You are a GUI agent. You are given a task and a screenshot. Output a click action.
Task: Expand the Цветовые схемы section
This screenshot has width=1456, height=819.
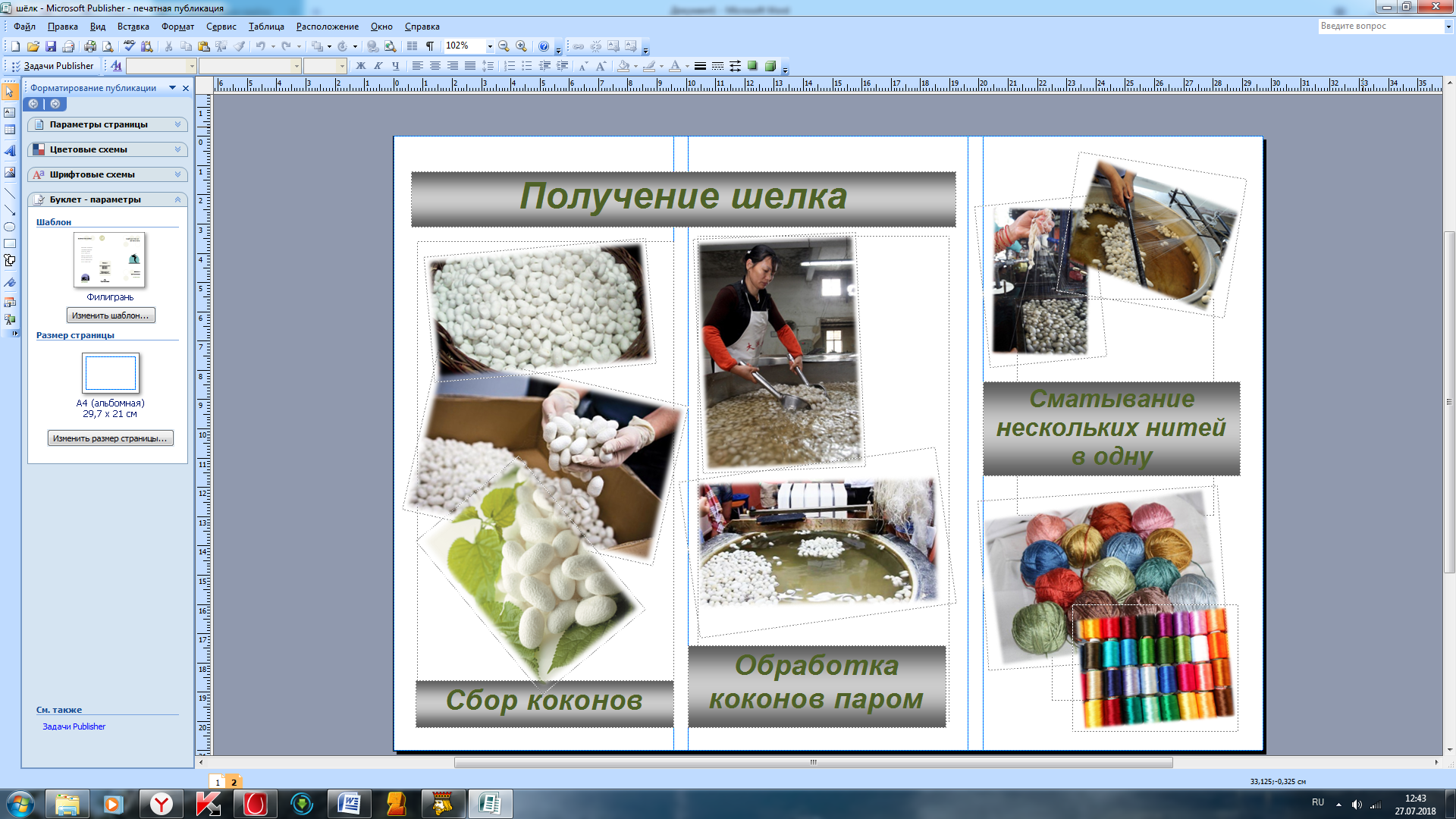click(x=107, y=149)
